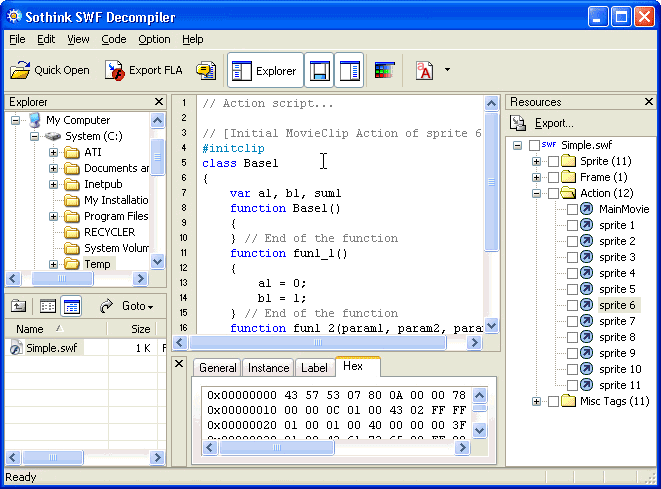This screenshot has width=661, height=489.
Task: Expand the Sprite (11) resource node
Action: (x=536, y=161)
